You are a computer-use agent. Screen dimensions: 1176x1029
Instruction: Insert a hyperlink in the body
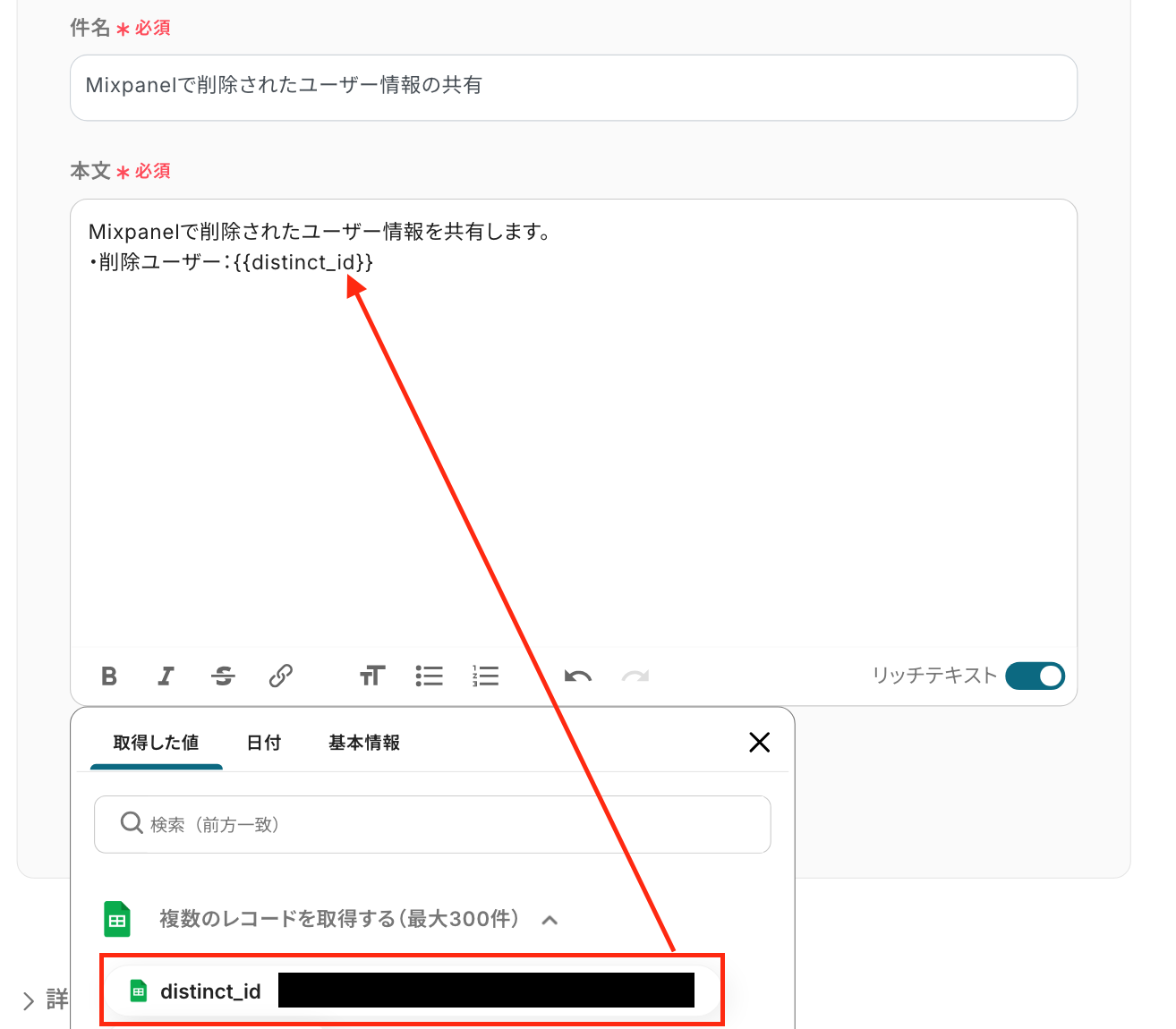coord(281,676)
